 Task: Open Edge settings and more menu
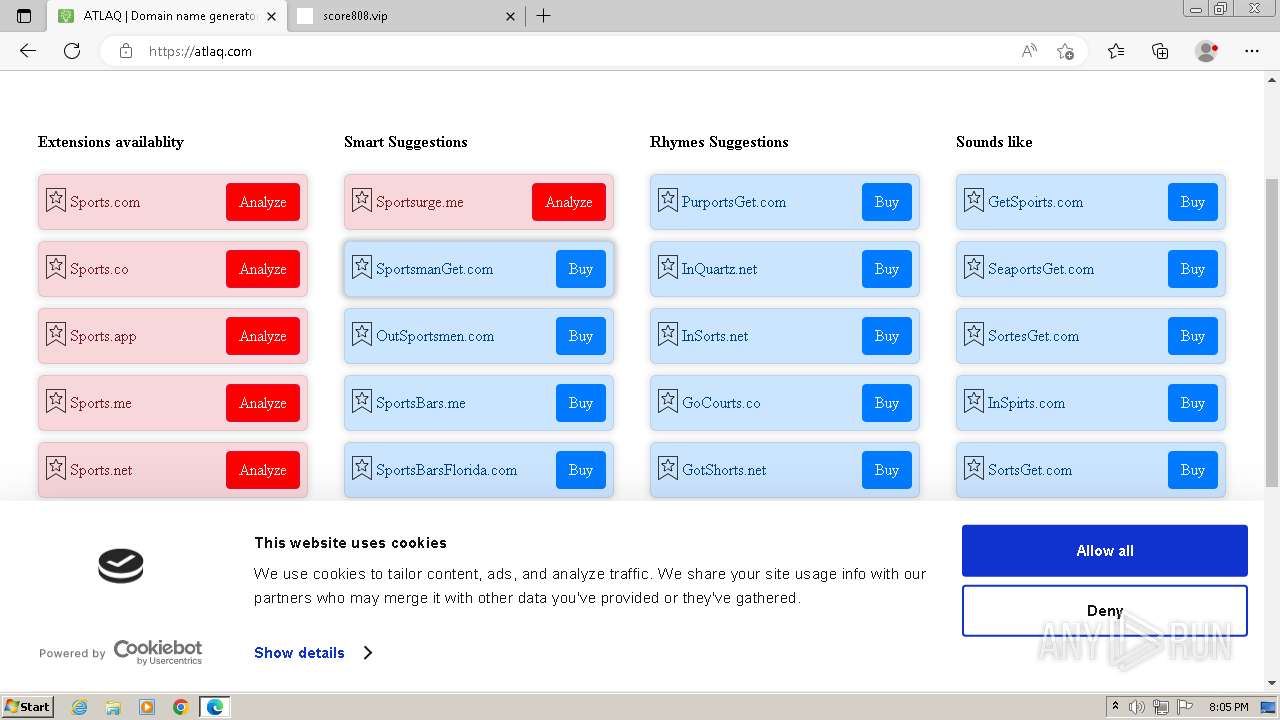pos(1252,51)
